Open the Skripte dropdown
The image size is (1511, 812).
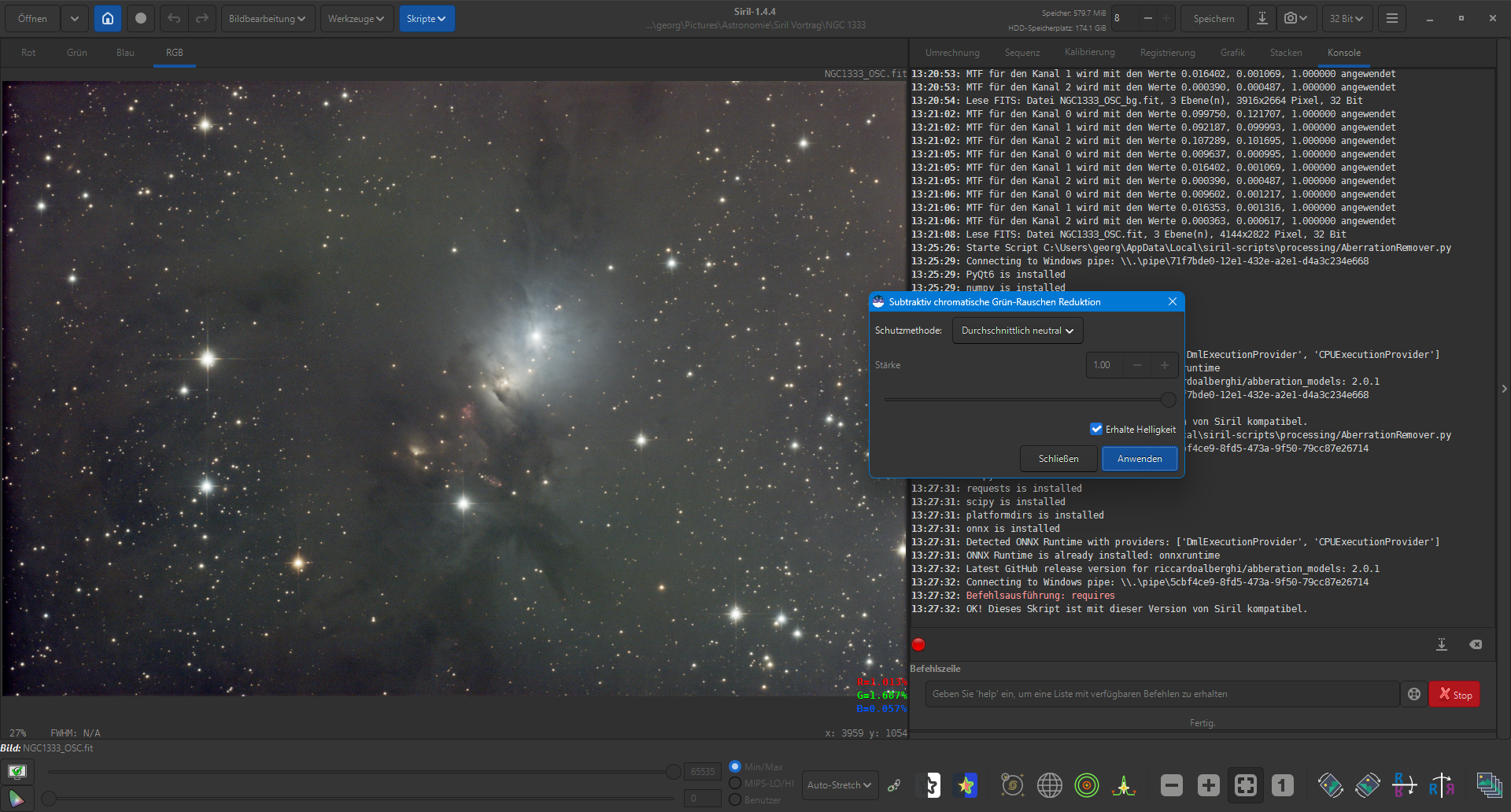[427, 18]
